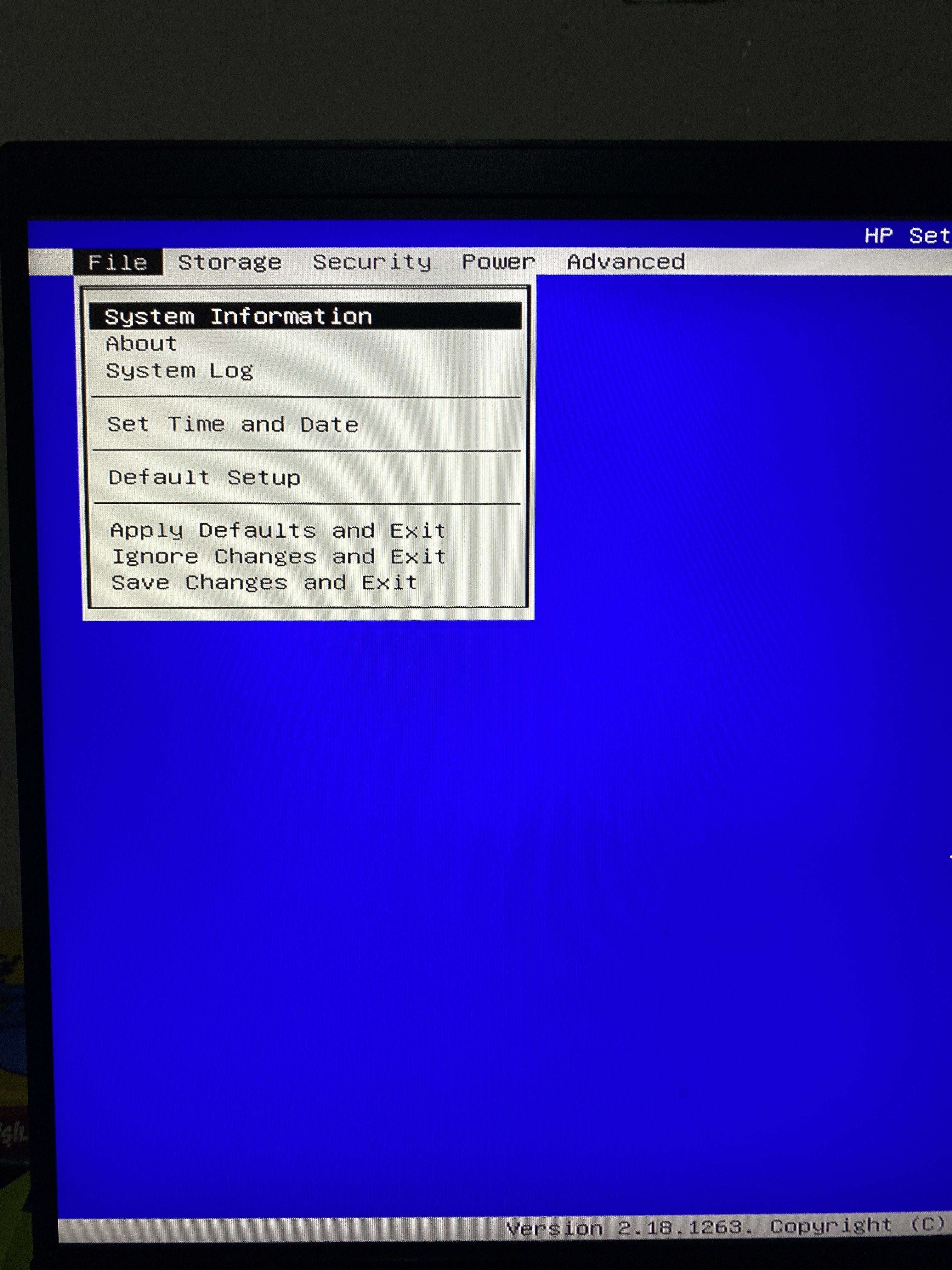Screen dimensions: 952x1270
Task: View the System Log entry
Action: click(179, 370)
